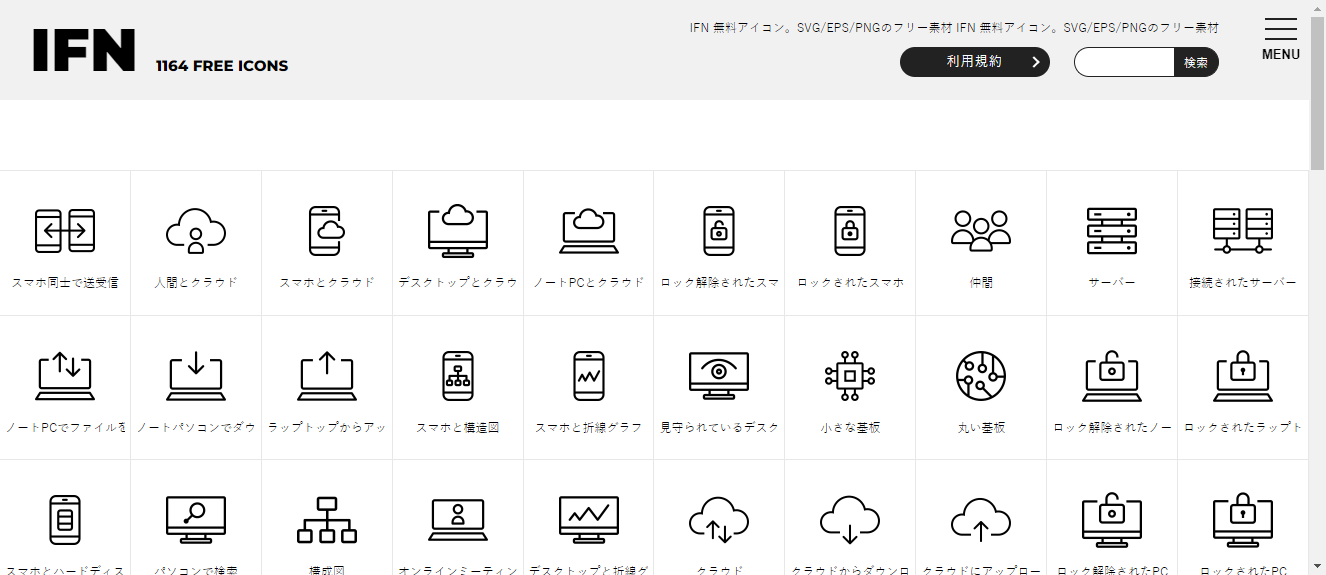Open the online meeting laptop icon

tap(458, 520)
